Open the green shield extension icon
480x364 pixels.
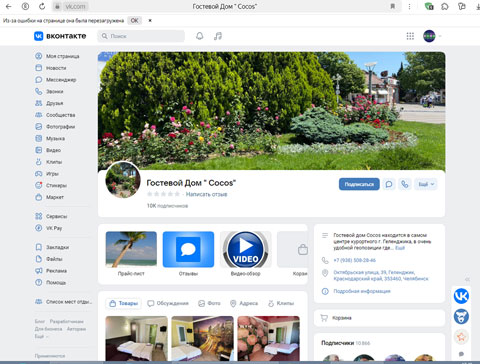(x=429, y=6)
